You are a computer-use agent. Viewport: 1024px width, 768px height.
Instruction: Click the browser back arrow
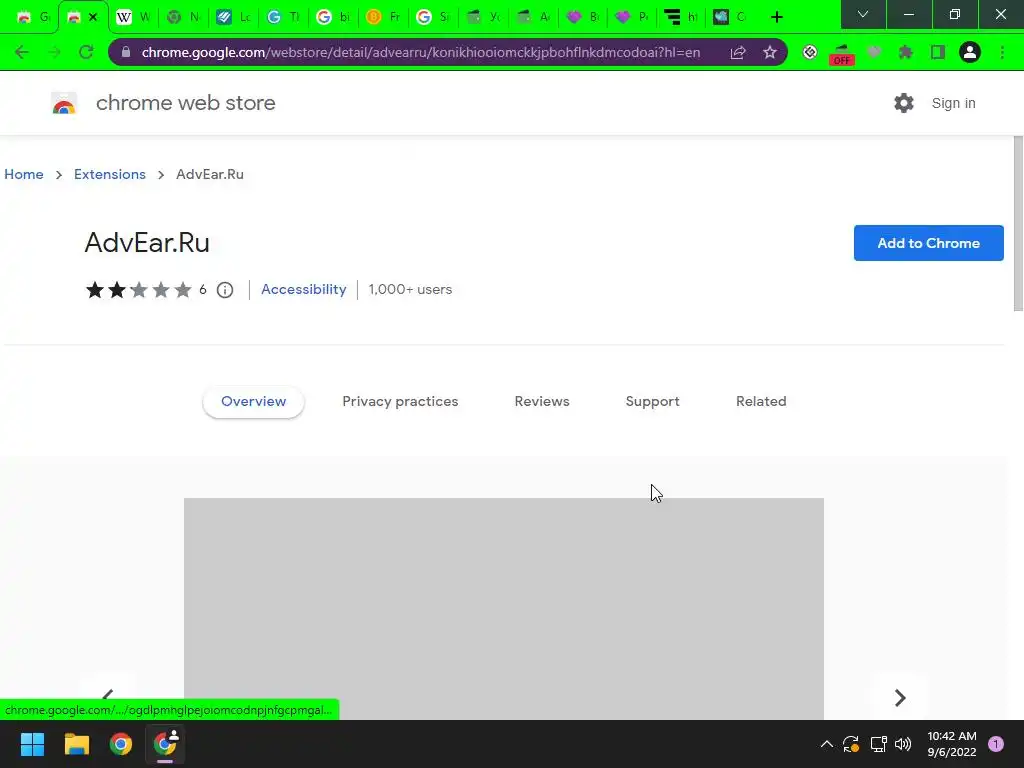point(22,52)
